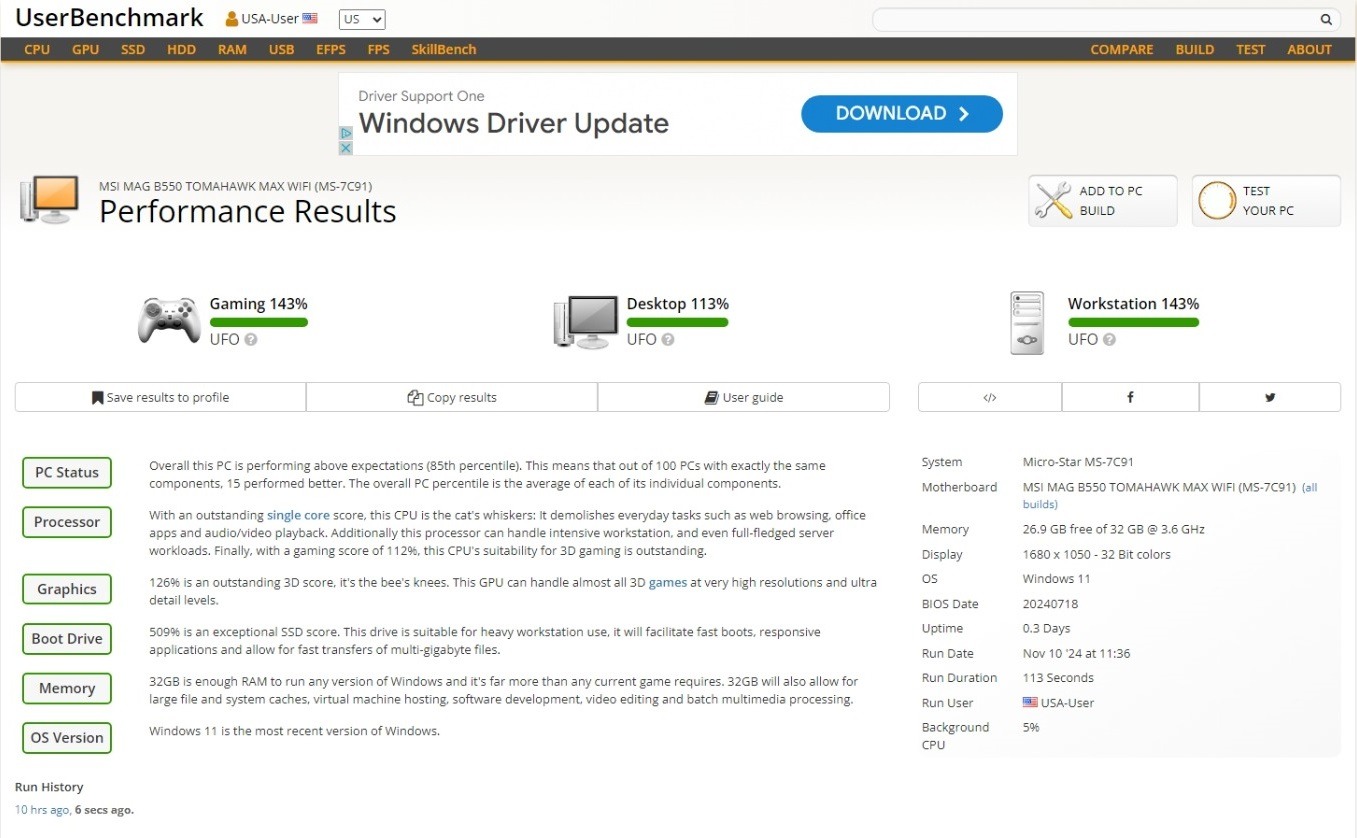
Task: Open help next to Desktop UFO
Action: coord(668,340)
